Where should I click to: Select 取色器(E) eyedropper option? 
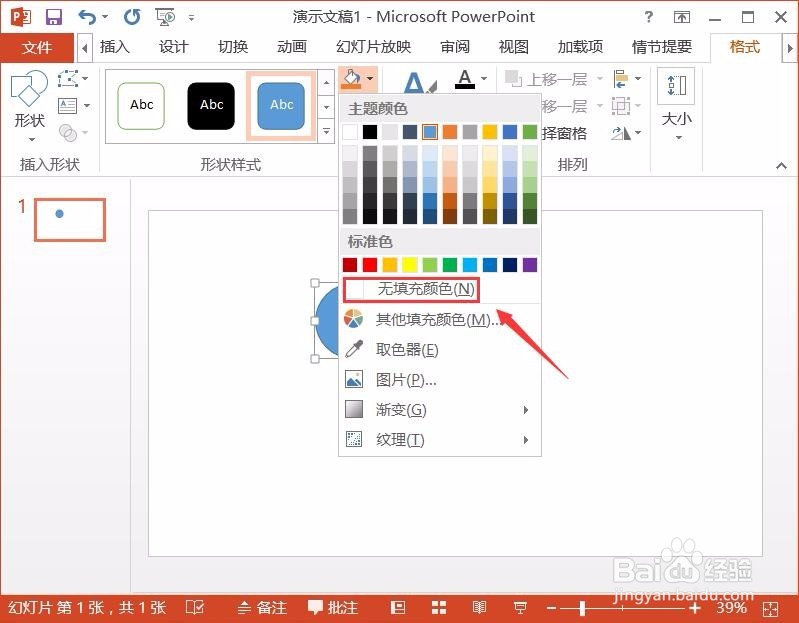click(x=440, y=349)
